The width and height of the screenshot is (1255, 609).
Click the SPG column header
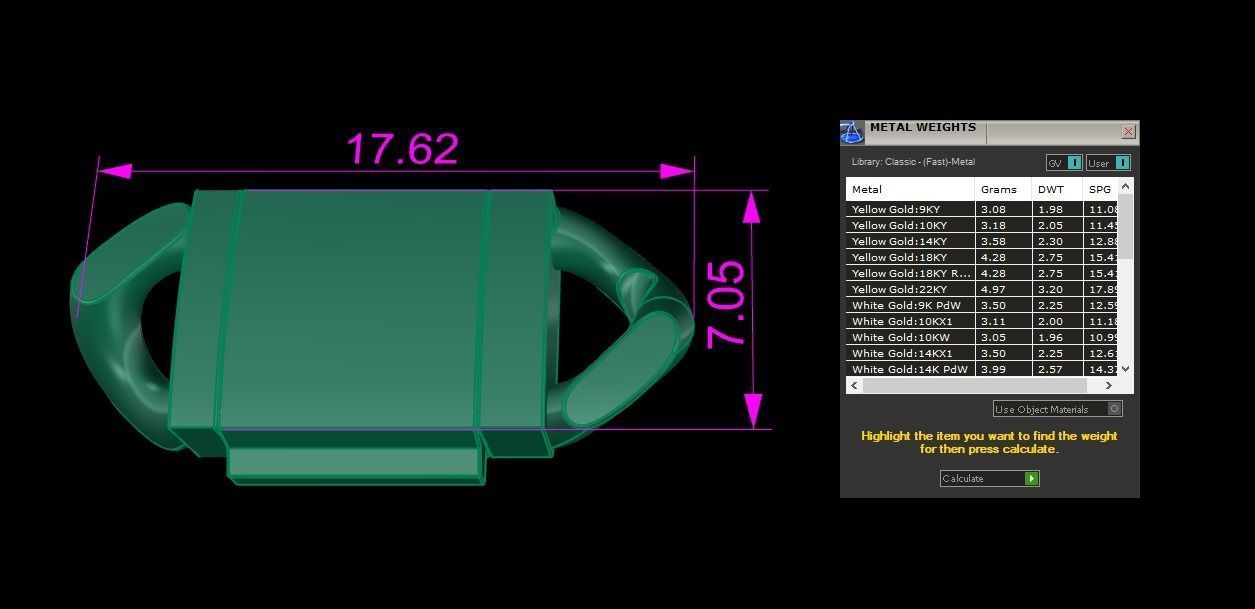1100,189
